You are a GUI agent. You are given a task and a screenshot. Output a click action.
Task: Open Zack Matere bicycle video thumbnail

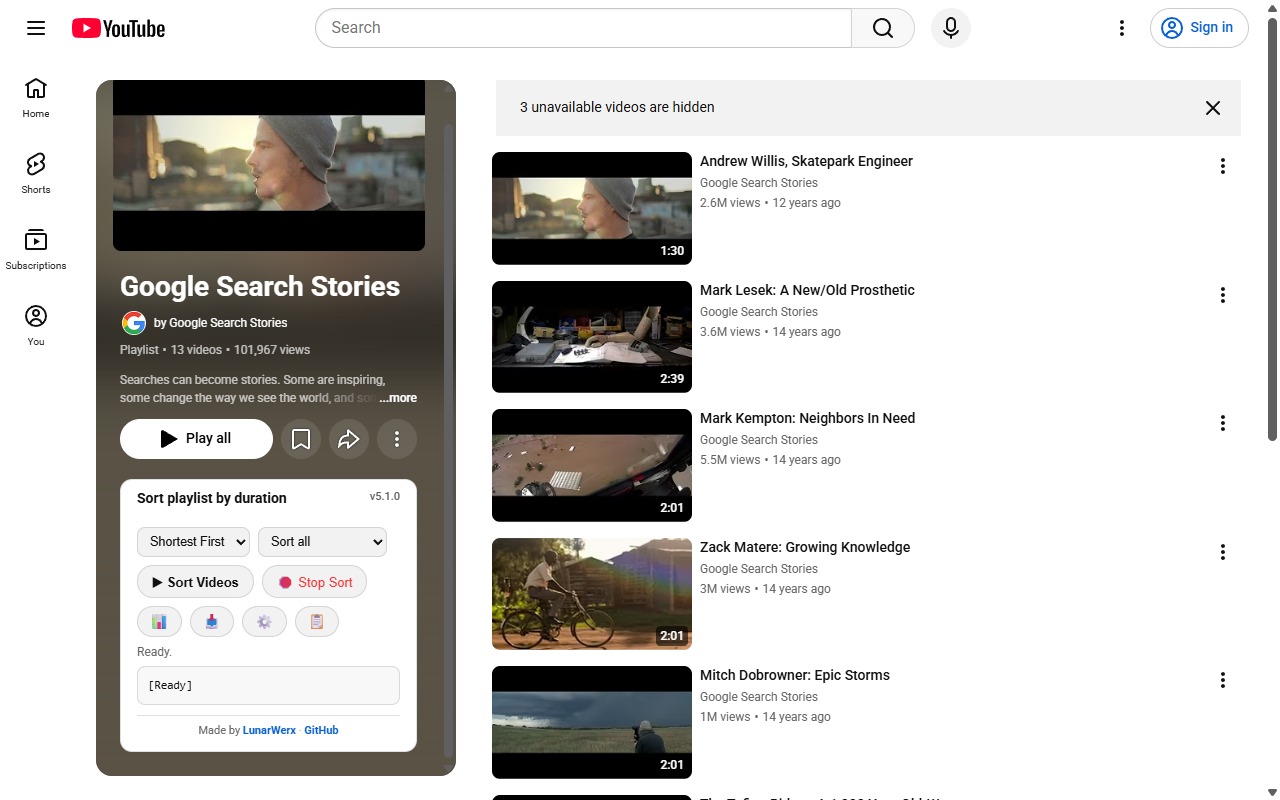click(x=592, y=594)
